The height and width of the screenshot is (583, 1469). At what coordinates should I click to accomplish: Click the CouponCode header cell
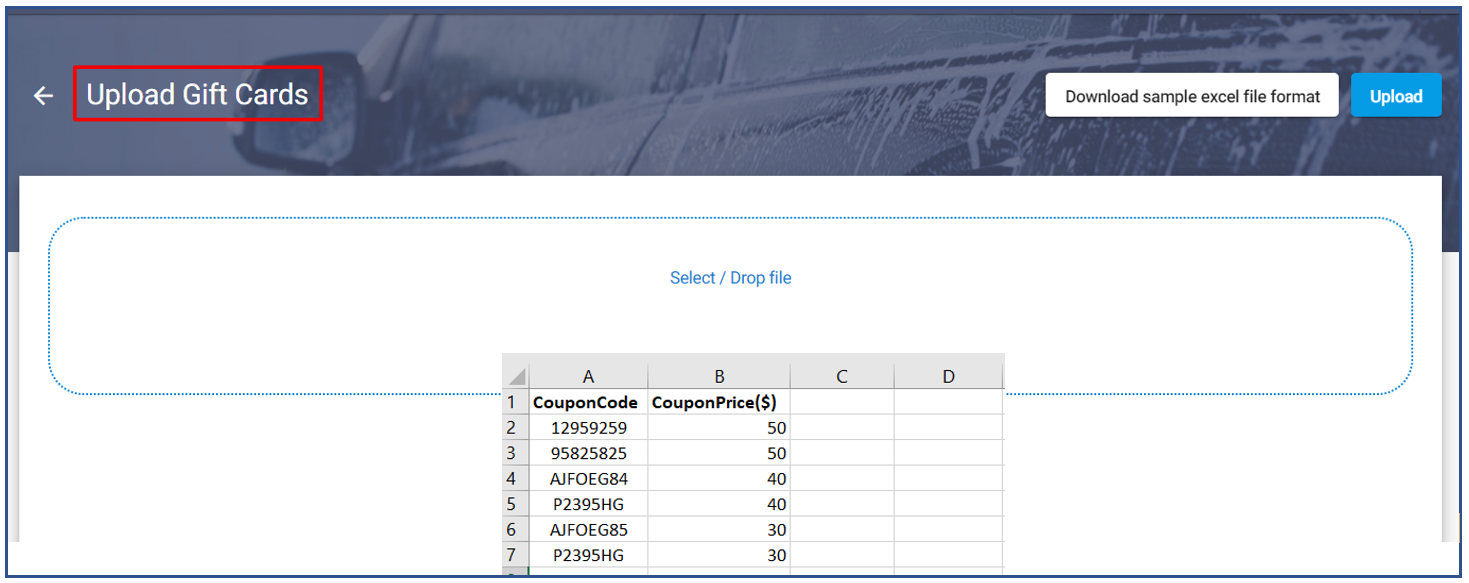[x=586, y=403]
